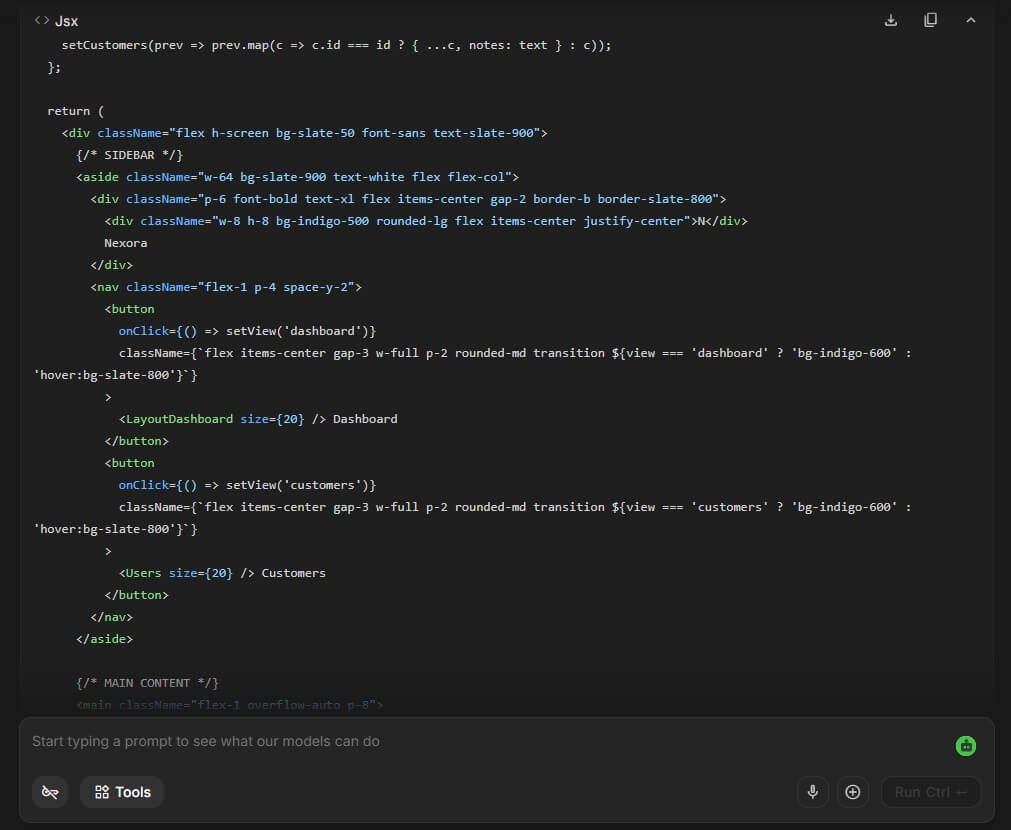The width and height of the screenshot is (1011, 830).
Task: Toggle the crossed-out eye icon button
Action: point(50,792)
